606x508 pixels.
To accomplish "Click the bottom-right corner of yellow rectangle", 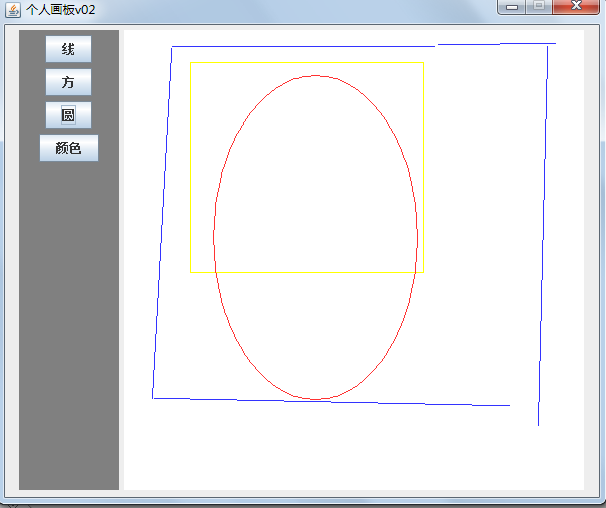I will pos(423,272).
